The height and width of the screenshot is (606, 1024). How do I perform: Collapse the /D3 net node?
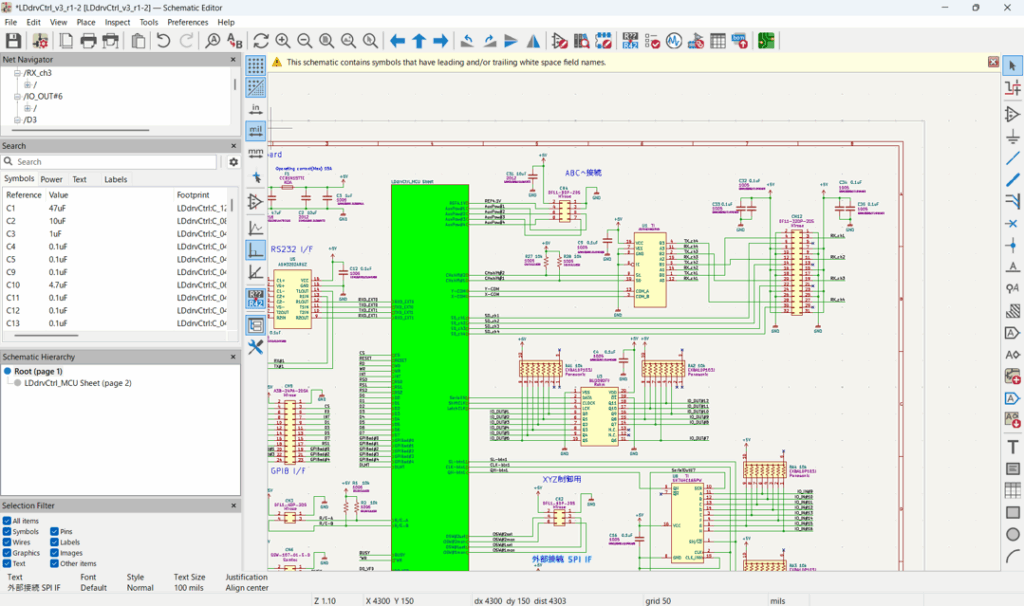[x=18, y=120]
